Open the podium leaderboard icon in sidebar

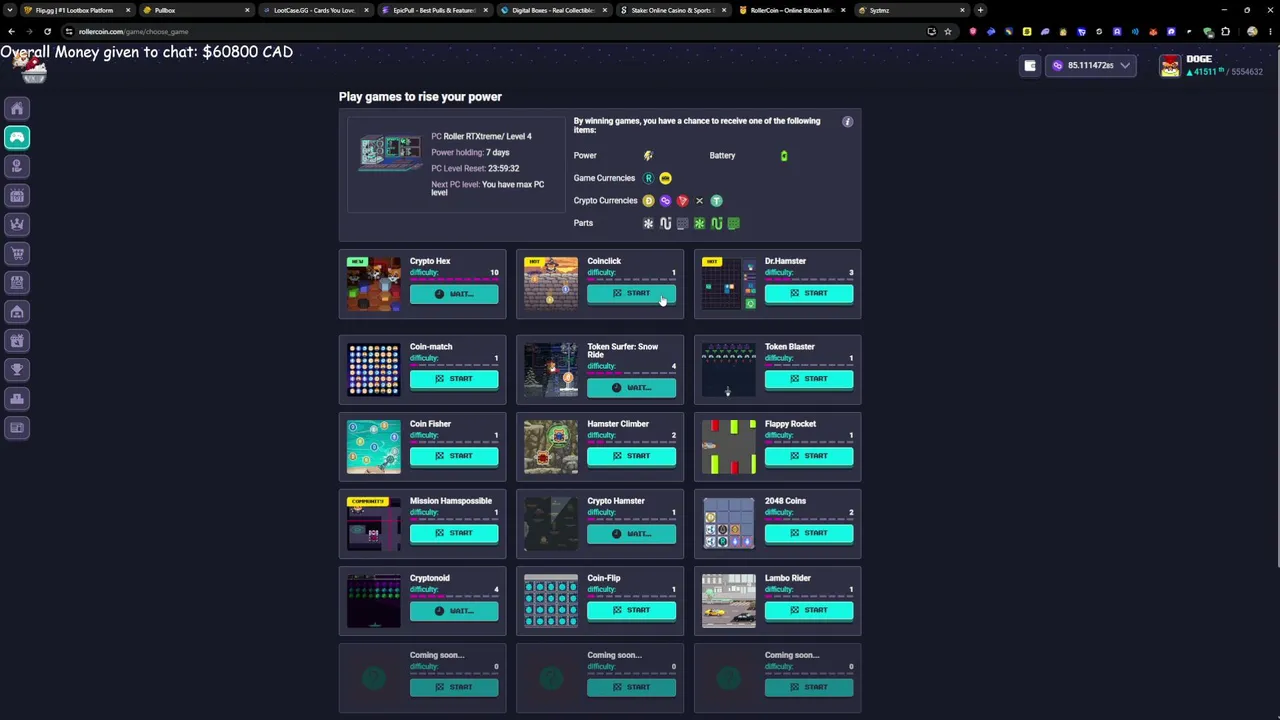17,398
